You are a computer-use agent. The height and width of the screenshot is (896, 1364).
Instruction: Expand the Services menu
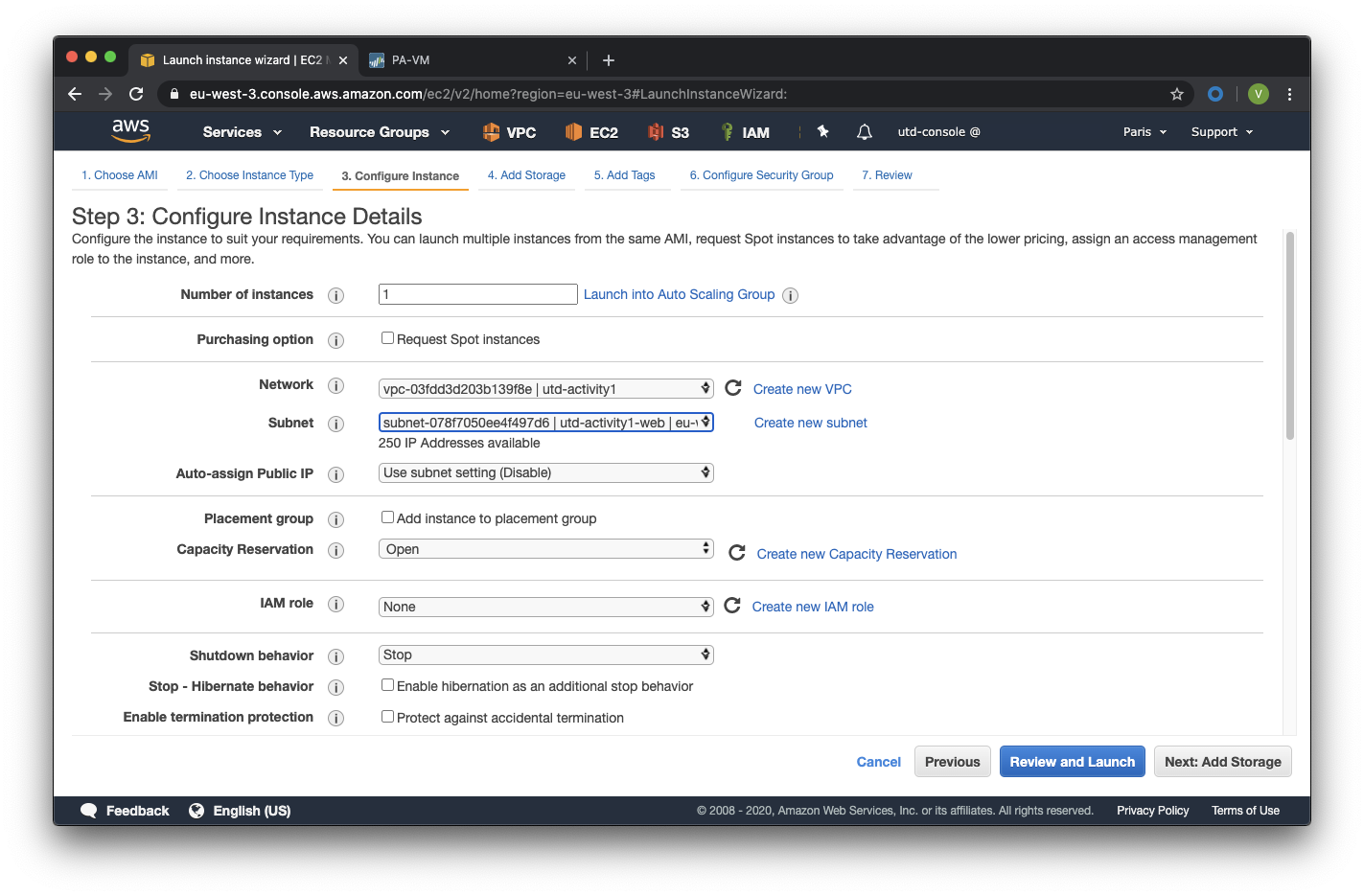(243, 132)
